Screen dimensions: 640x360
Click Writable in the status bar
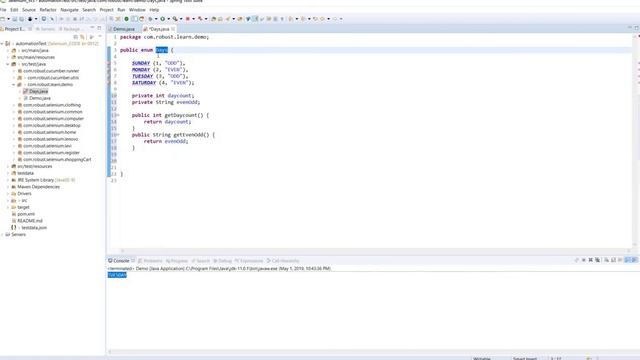click(482, 358)
